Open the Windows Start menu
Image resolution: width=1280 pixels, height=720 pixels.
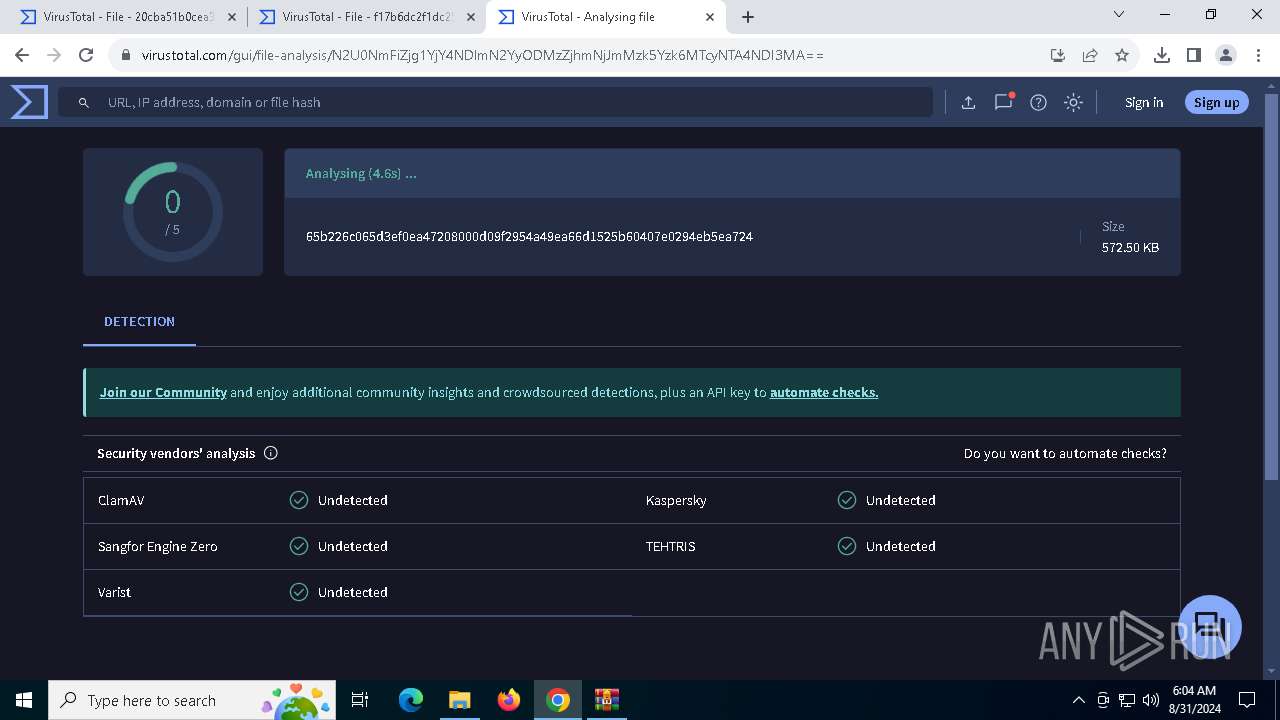[x=24, y=700]
